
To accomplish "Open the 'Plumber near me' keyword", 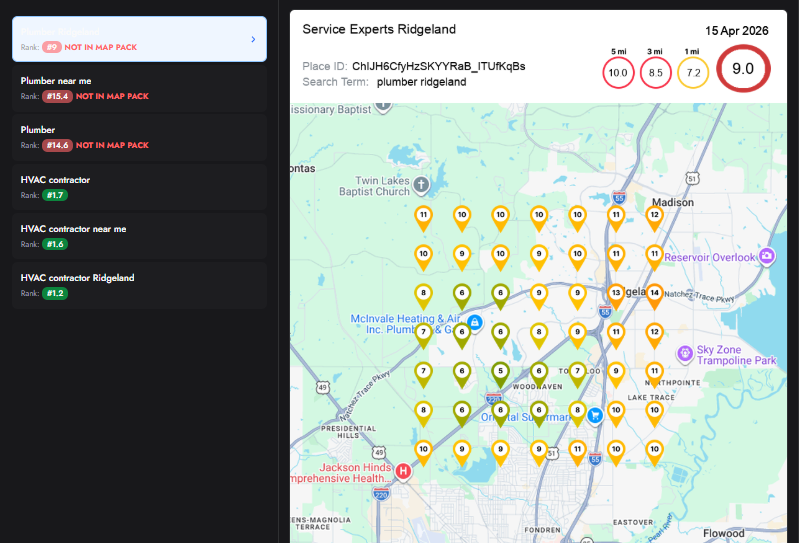I will point(139,88).
